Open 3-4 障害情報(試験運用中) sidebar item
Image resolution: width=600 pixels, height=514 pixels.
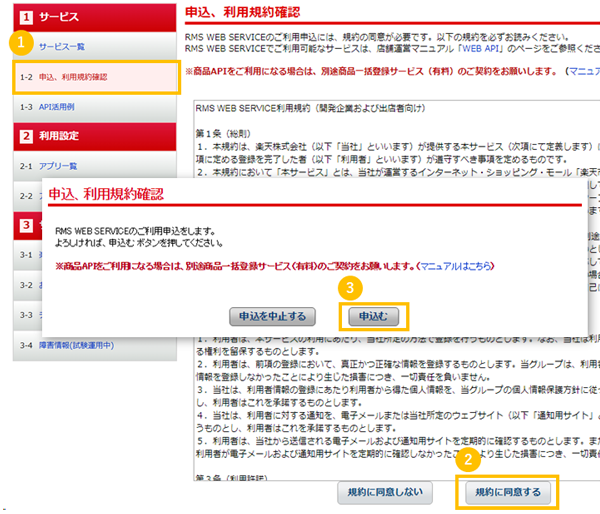(72, 346)
